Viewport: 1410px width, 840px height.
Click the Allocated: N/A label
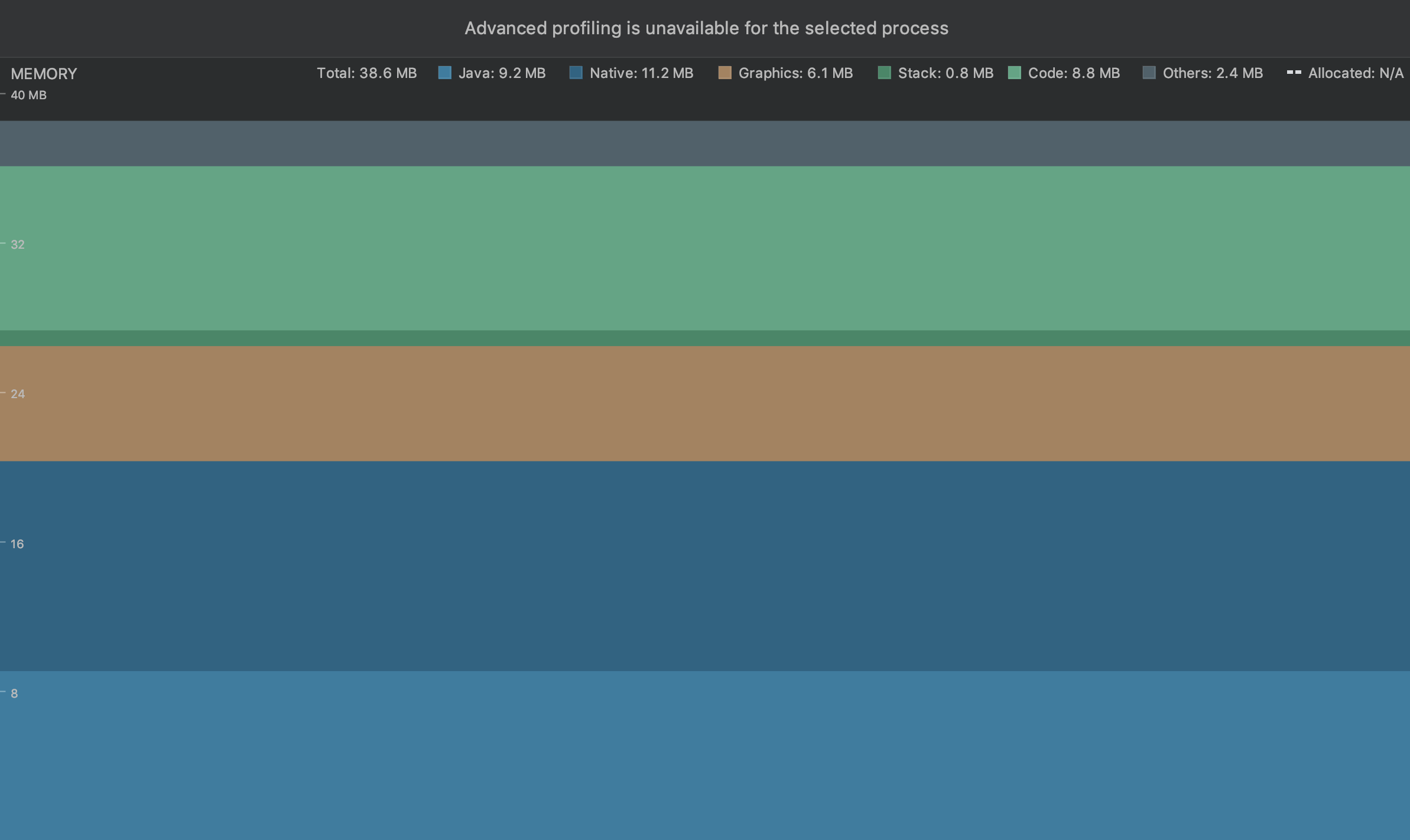(1355, 73)
